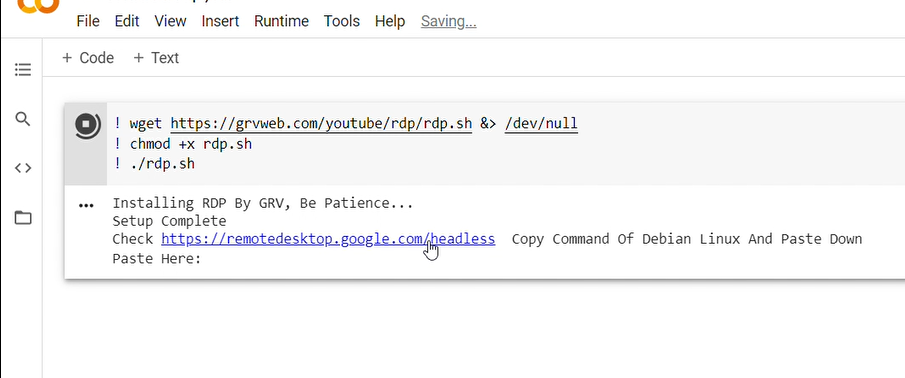Open cell output options three dots
This screenshot has height=378, width=905.
pyautogui.click(x=86, y=205)
